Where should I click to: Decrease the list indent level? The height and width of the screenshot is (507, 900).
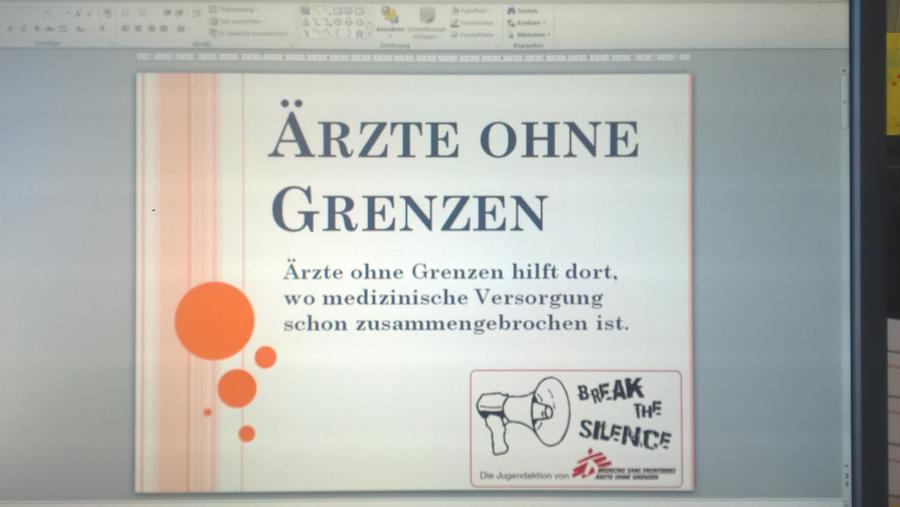pyautogui.click(x=167, y=13)
